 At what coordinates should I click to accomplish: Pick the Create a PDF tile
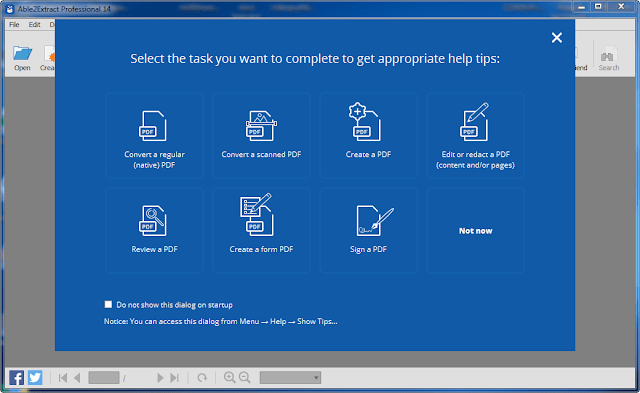(x=369, y=135)
